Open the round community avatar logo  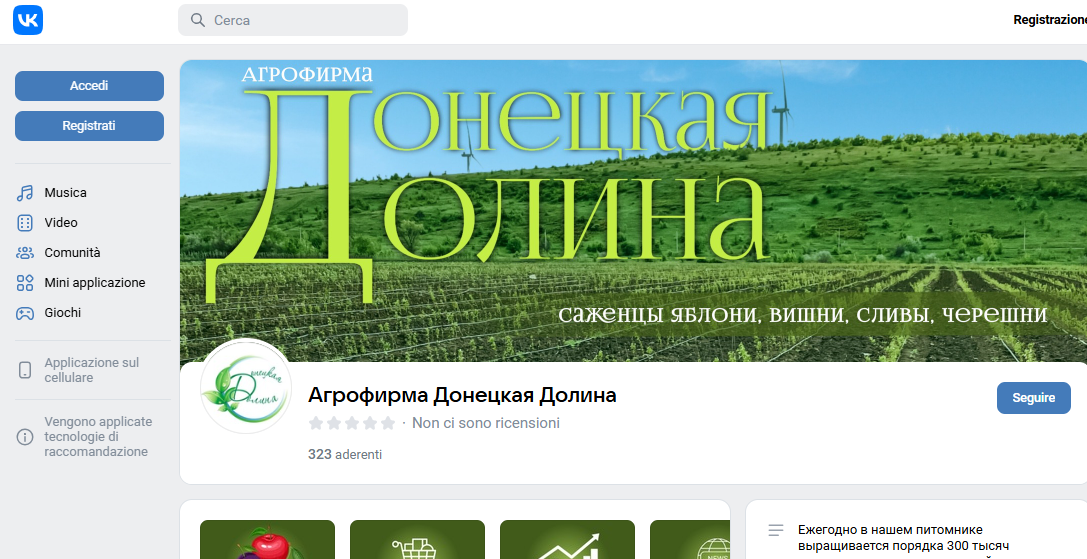click(x=245, y=386)
